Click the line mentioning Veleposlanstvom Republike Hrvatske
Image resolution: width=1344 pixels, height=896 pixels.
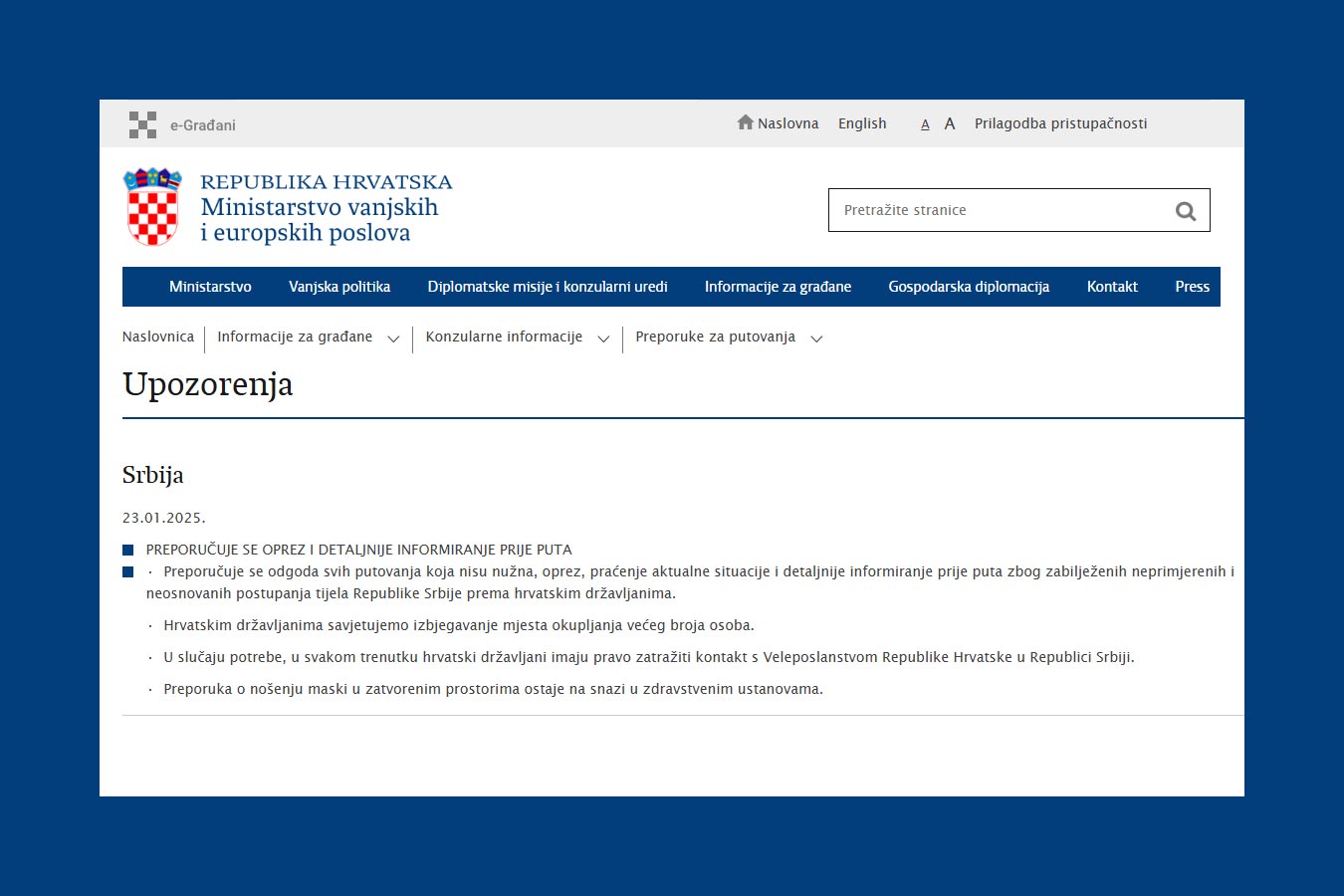point(649,657)
